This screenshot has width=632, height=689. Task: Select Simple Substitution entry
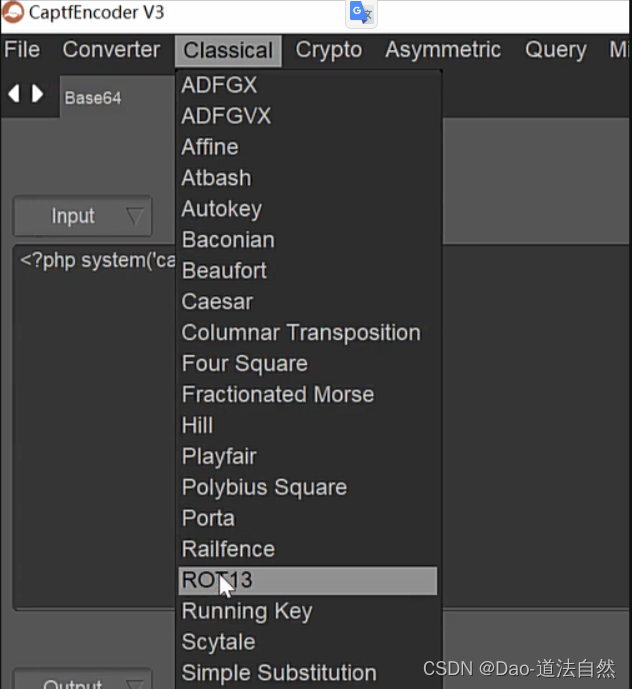(308, 673)
